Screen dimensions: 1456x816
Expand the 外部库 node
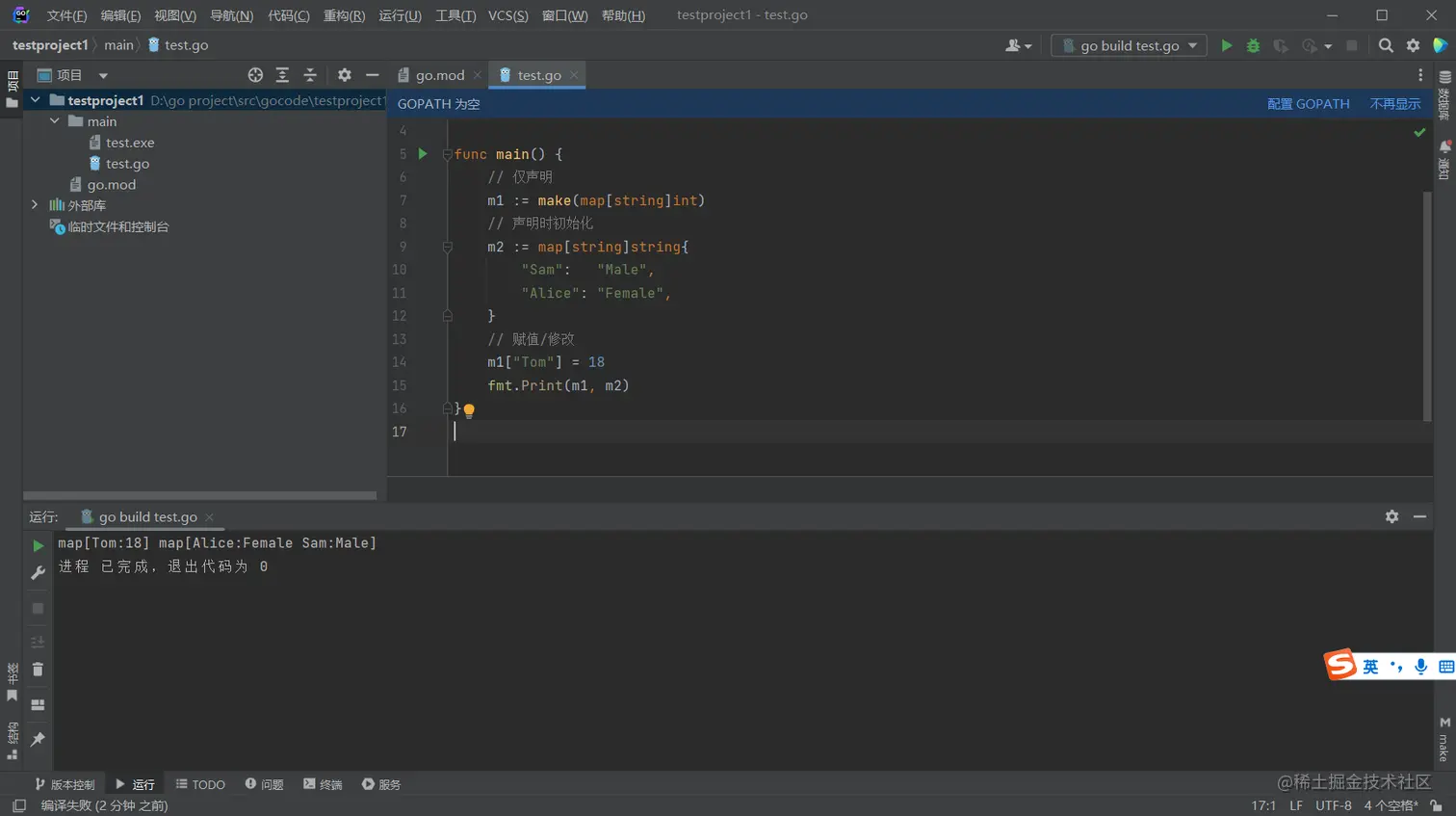[x=36, y=205]
